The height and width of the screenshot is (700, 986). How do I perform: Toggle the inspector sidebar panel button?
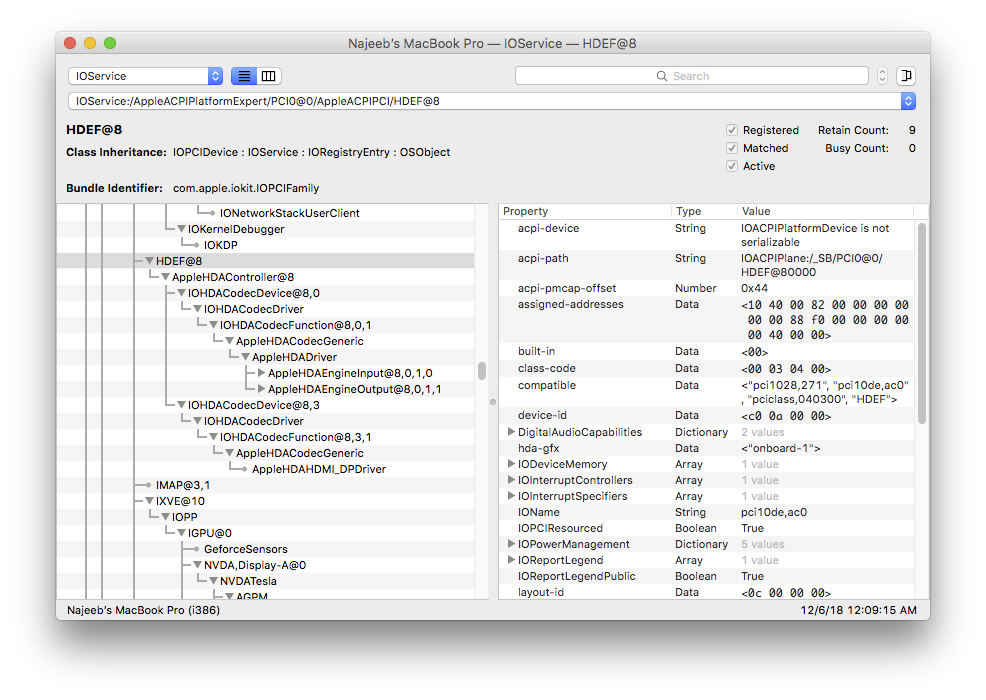point(906,76)
